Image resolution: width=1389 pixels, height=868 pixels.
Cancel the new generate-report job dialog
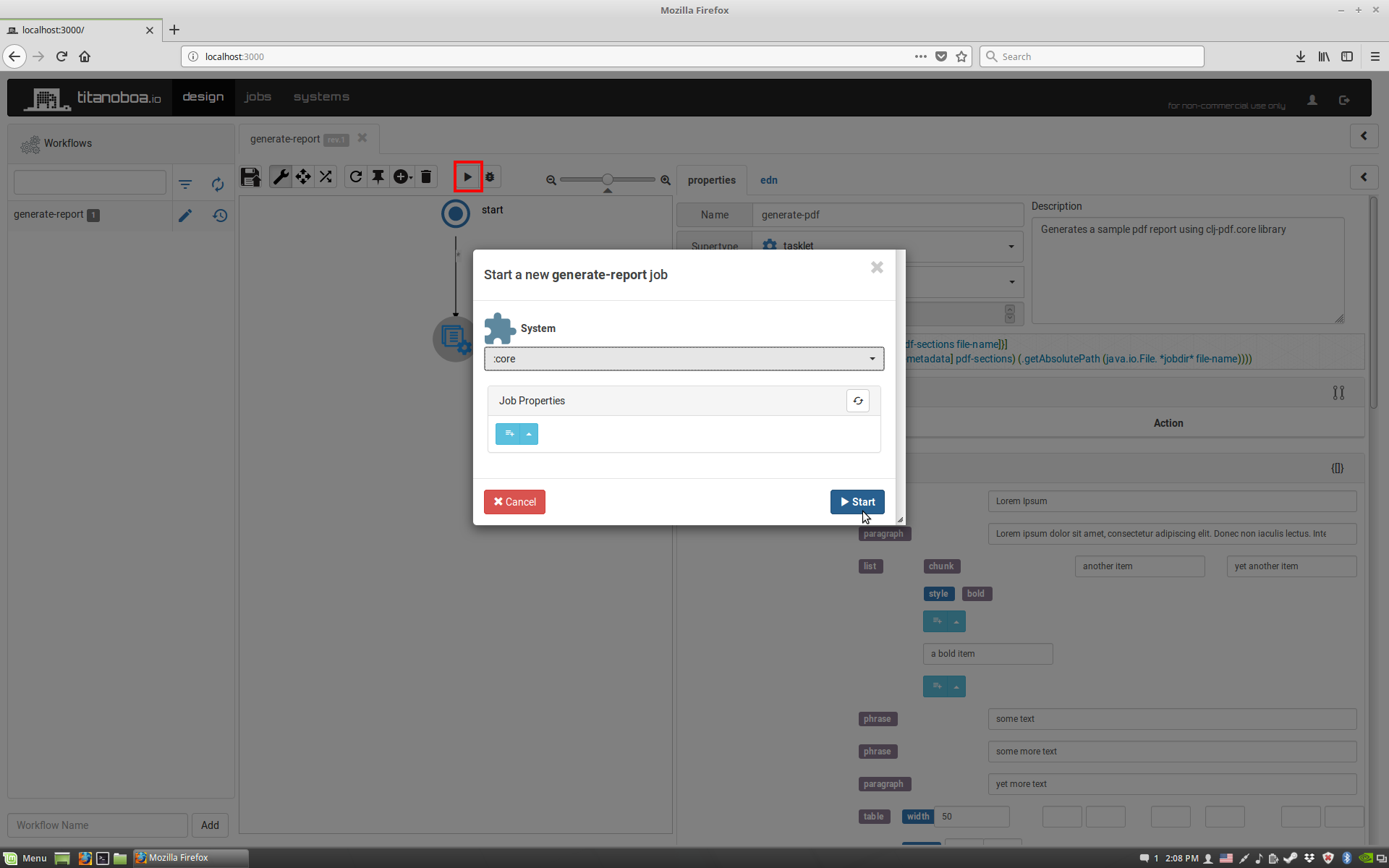[x=514, y=502]
